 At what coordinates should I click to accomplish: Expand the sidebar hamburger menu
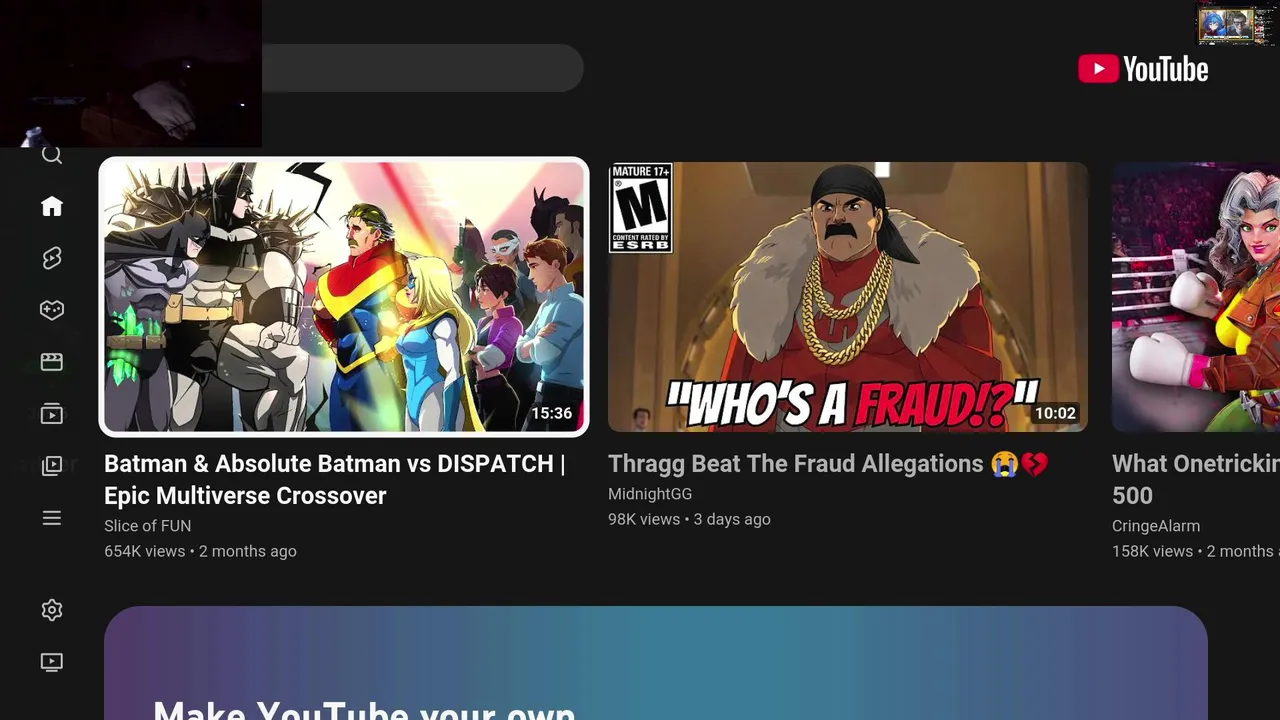(52, 518)
